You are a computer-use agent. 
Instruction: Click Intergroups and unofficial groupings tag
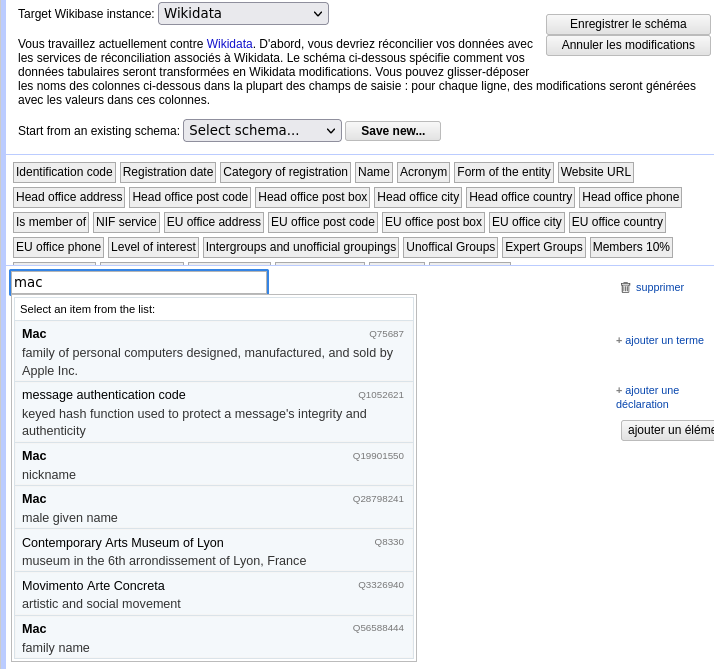[x=301, y=247]
